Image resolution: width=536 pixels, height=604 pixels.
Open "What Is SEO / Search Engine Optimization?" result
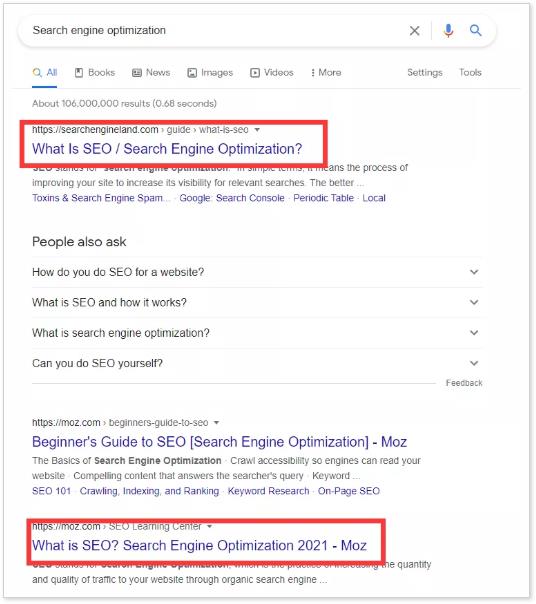click(x=167, y=149)
